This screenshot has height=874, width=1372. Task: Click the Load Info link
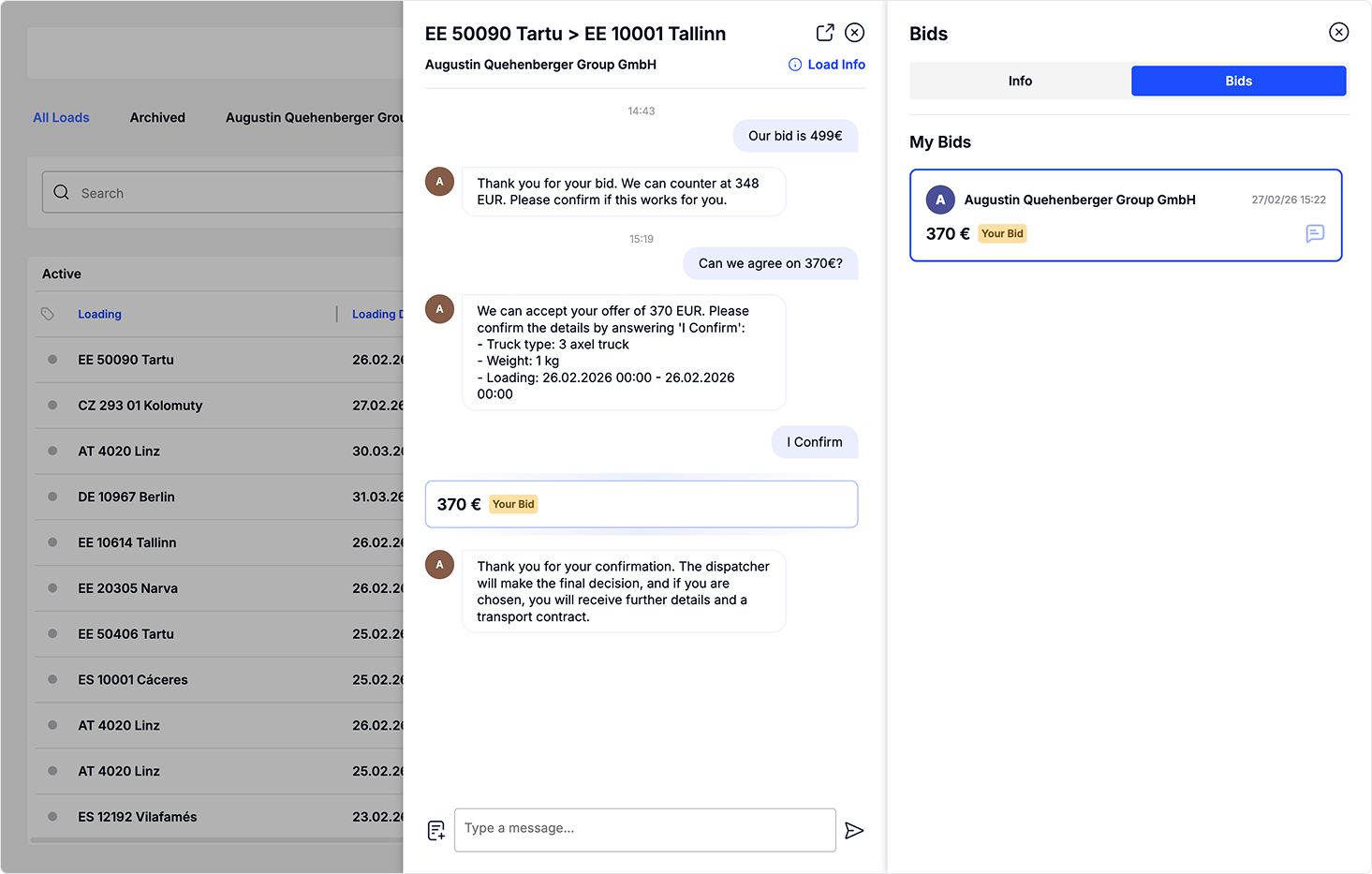(827, 65)
